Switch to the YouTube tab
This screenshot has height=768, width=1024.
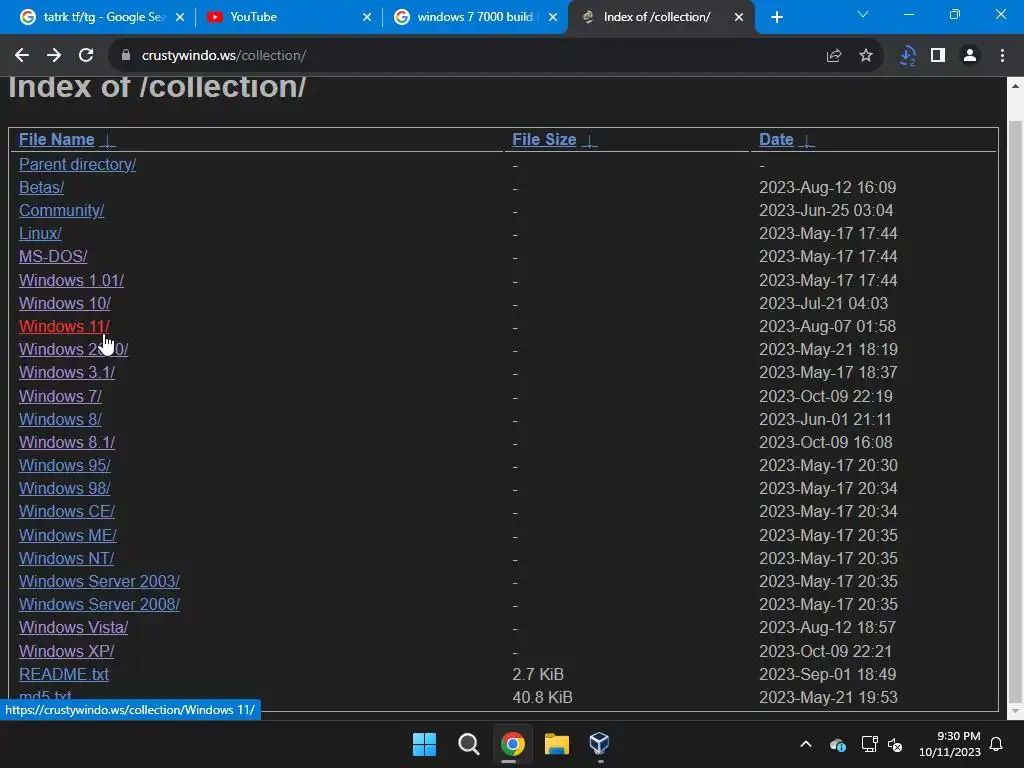(287, 17)
